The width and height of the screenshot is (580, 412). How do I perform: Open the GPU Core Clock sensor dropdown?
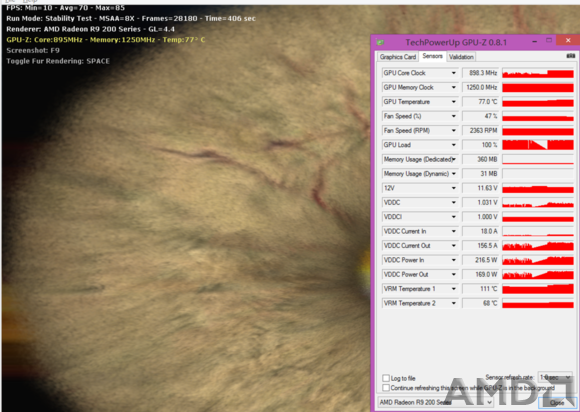[x=453, y=73]
